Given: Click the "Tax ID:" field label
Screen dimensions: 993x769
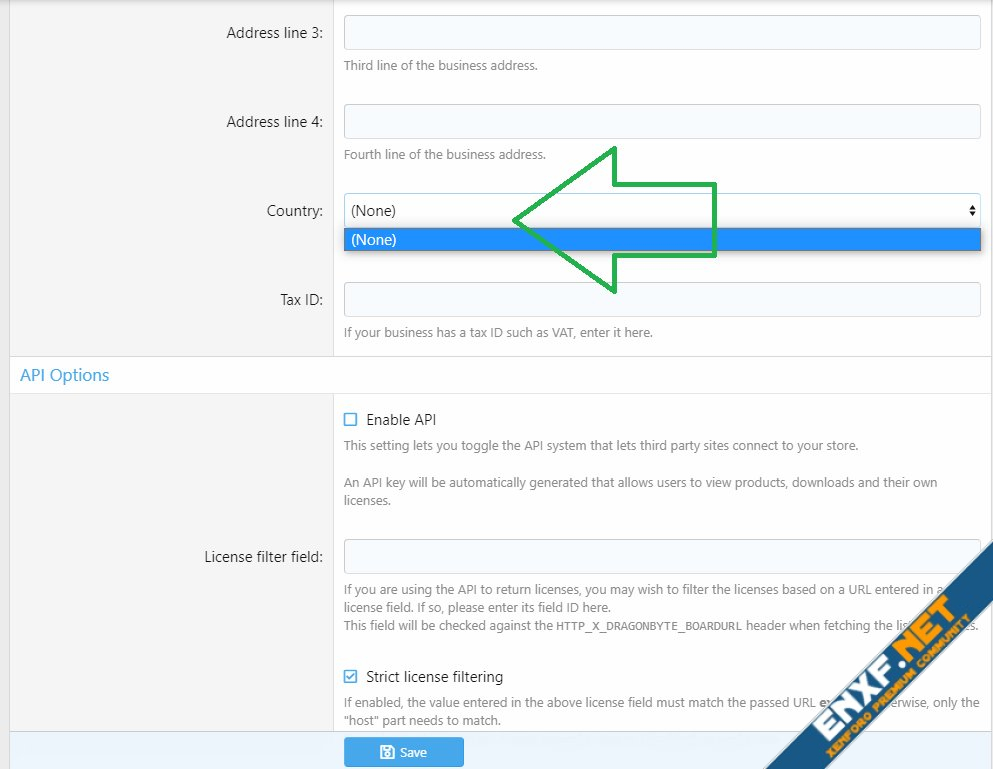Looking at the screenshot, I should coord(301,300).
